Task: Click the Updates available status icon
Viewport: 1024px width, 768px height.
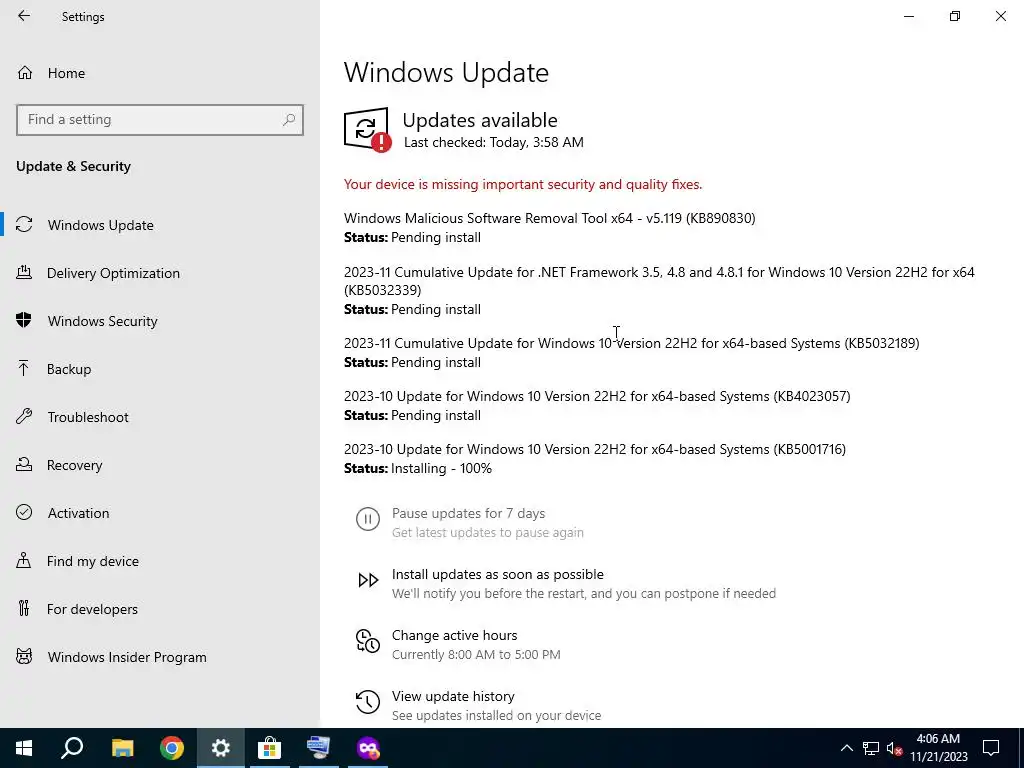Action: (368, 130)
